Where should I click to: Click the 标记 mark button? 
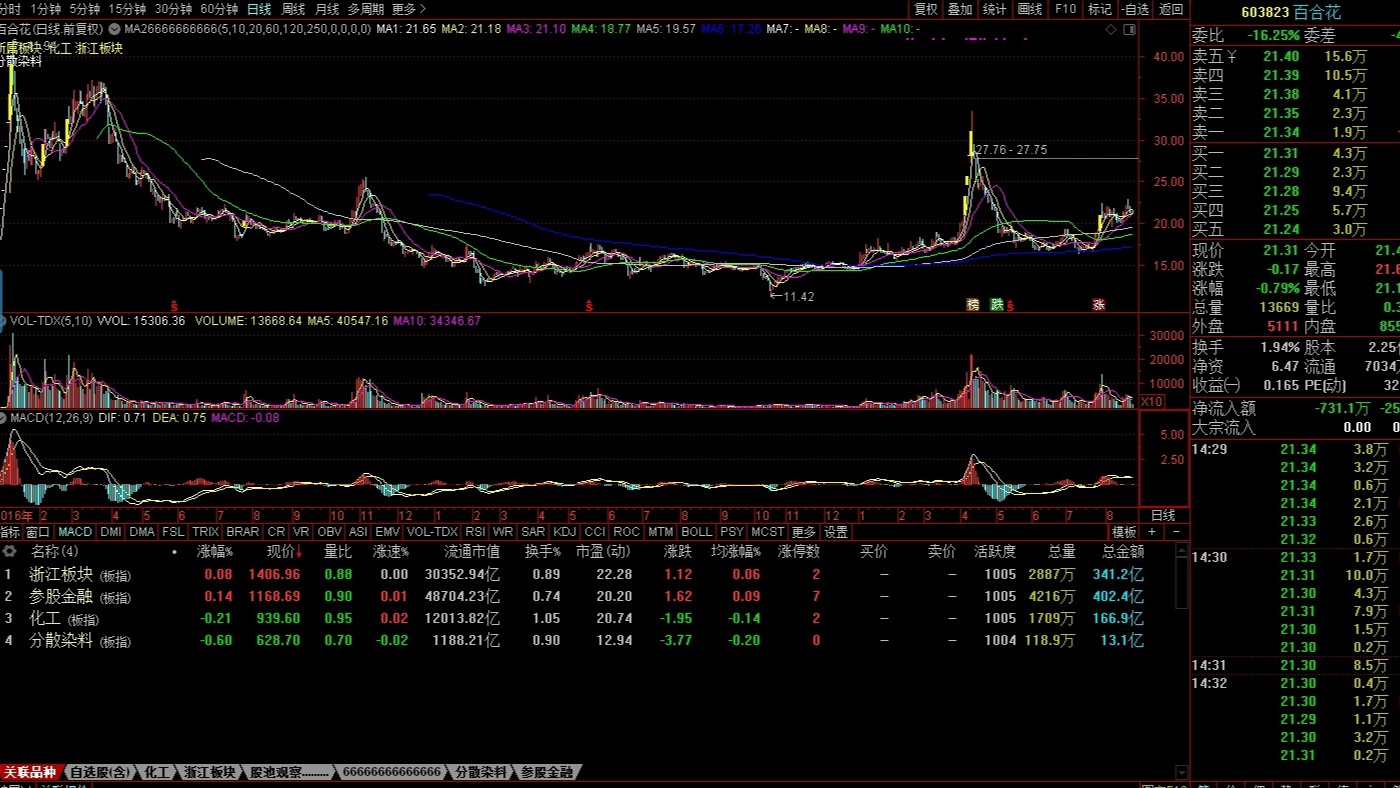pyautogui.click(x=1100, y=9)
